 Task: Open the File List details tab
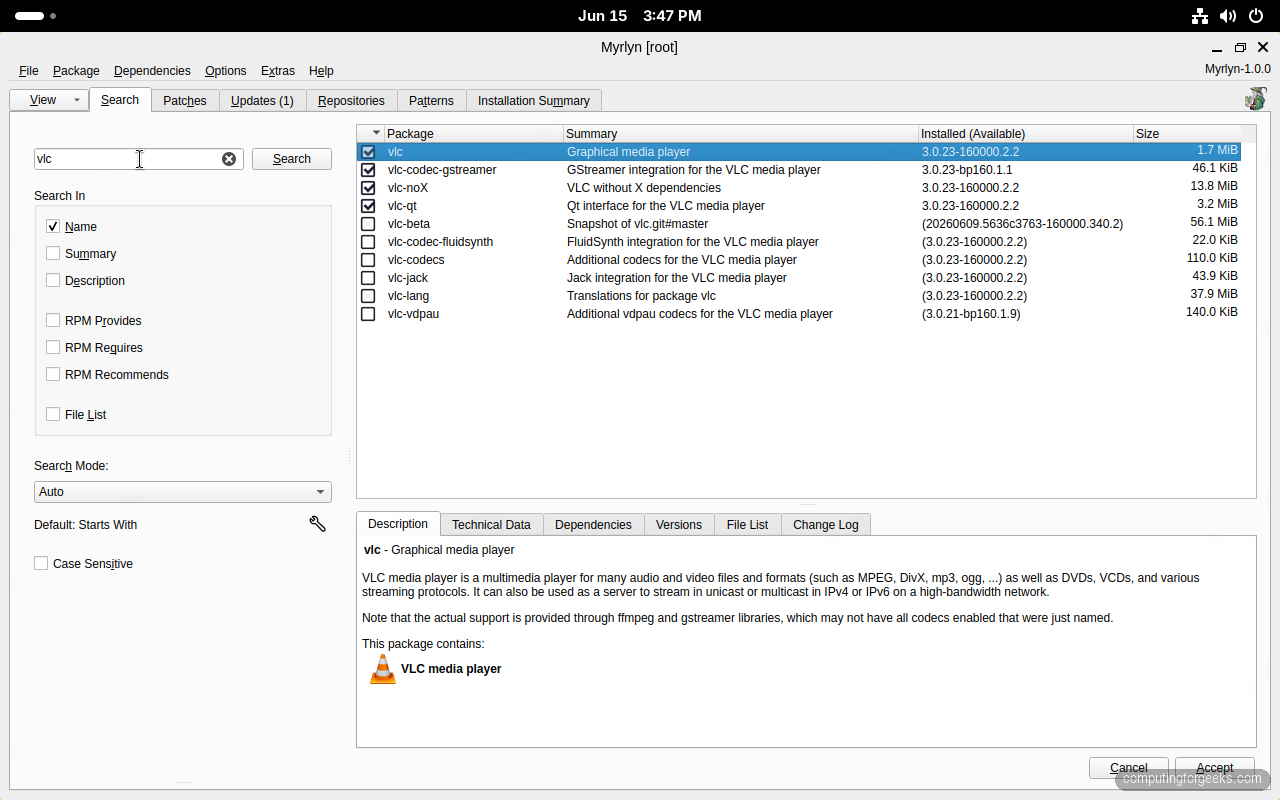pyautogui.click(x=747, y=525)
